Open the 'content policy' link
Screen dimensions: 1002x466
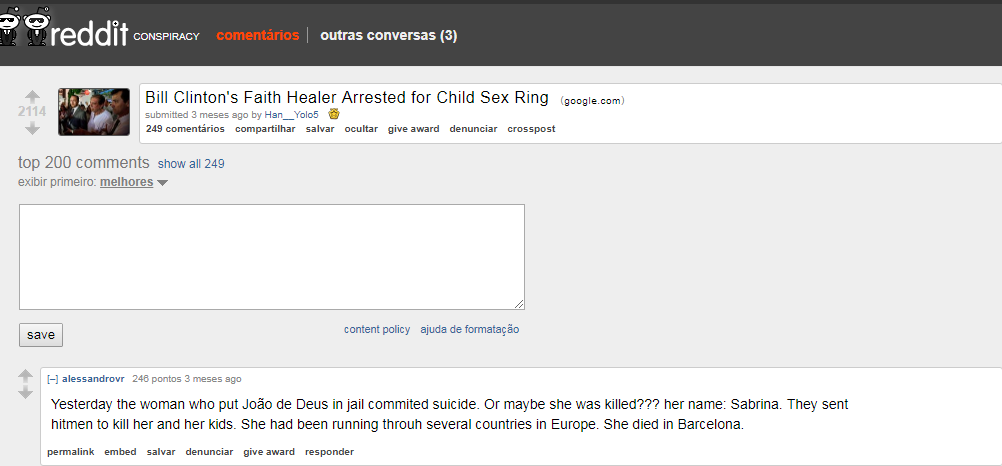(x=377, y=329)
